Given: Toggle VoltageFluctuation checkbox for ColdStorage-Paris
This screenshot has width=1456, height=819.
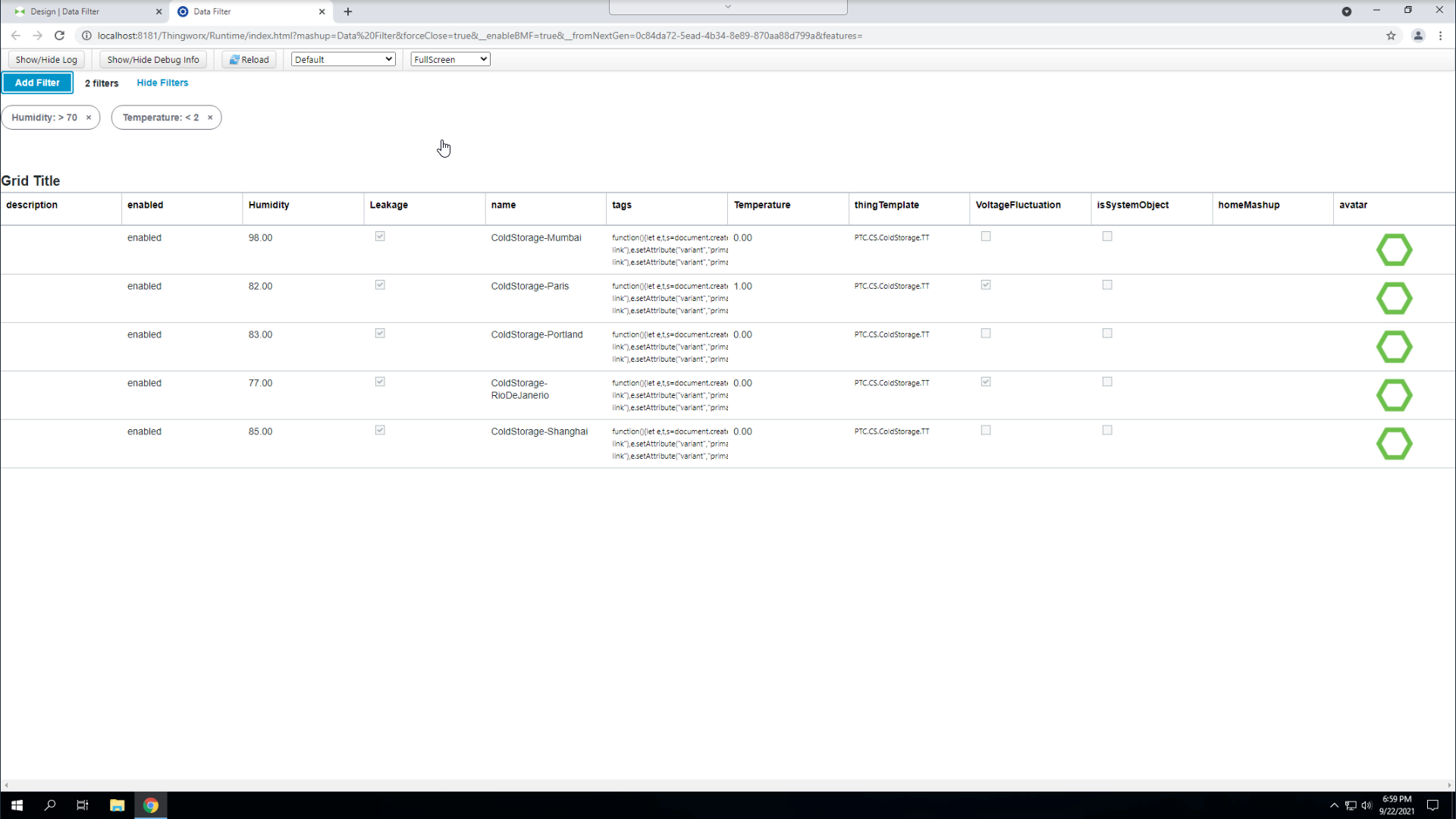Looking at the screenshot, I should click(986, 285).
